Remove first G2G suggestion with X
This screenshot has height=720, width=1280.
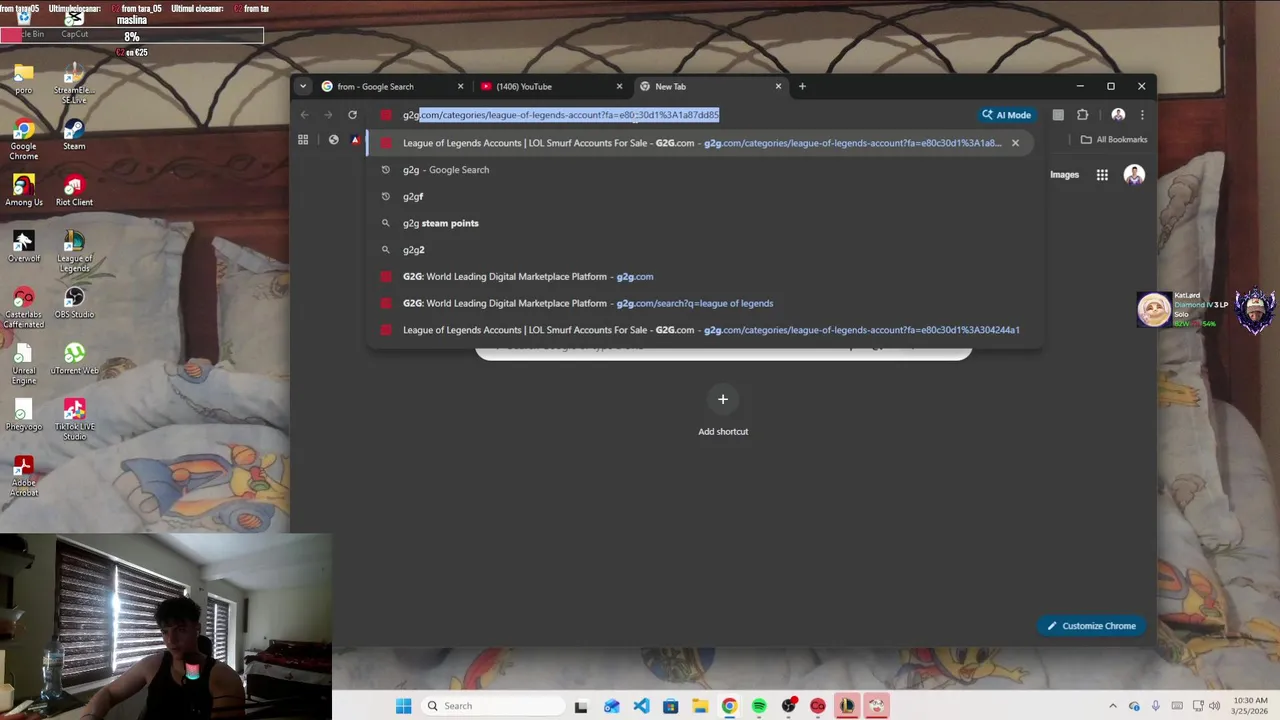(1015, 143)
